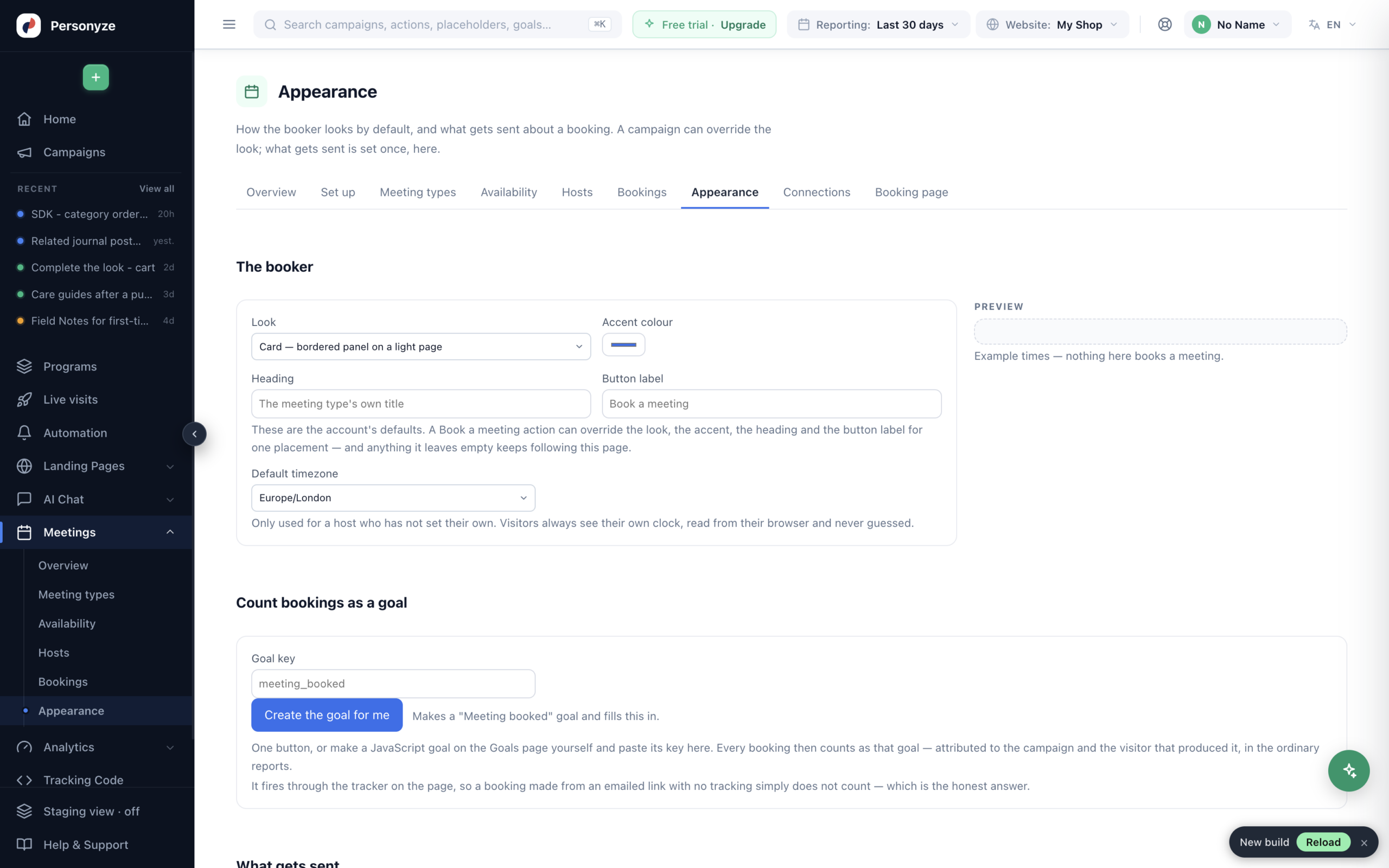
Task: Expand the Analytics submenu chevron
Action: click(170, 748)
